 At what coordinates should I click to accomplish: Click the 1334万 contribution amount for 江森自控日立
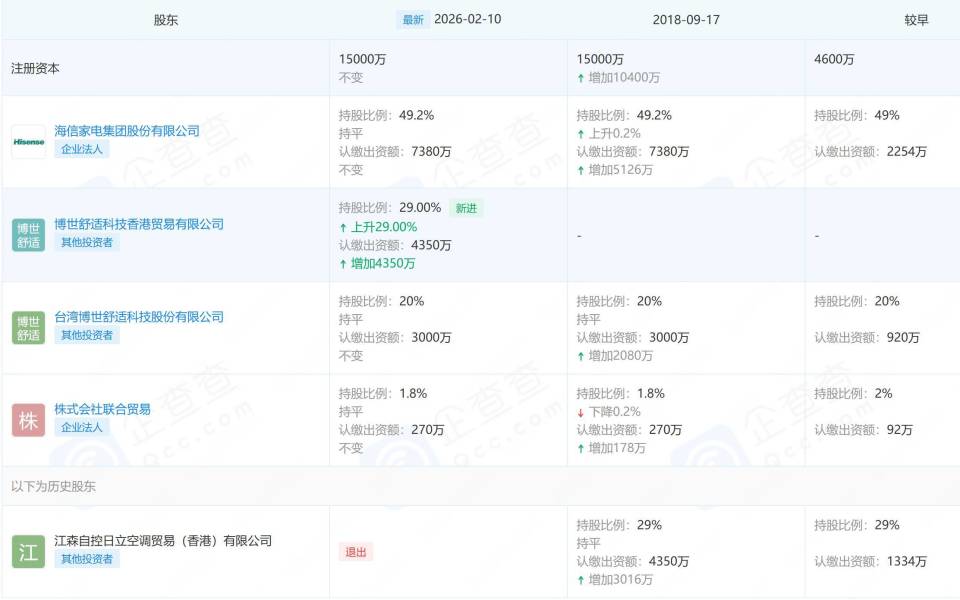coord(907,561)
